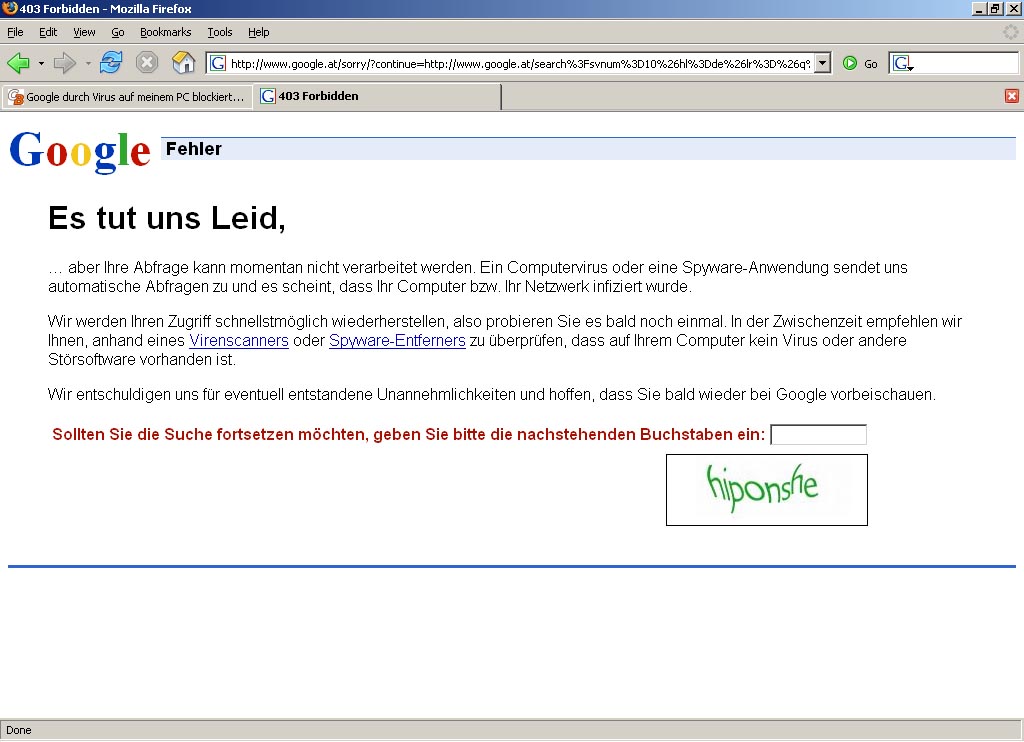Open the Help menu

258,32
